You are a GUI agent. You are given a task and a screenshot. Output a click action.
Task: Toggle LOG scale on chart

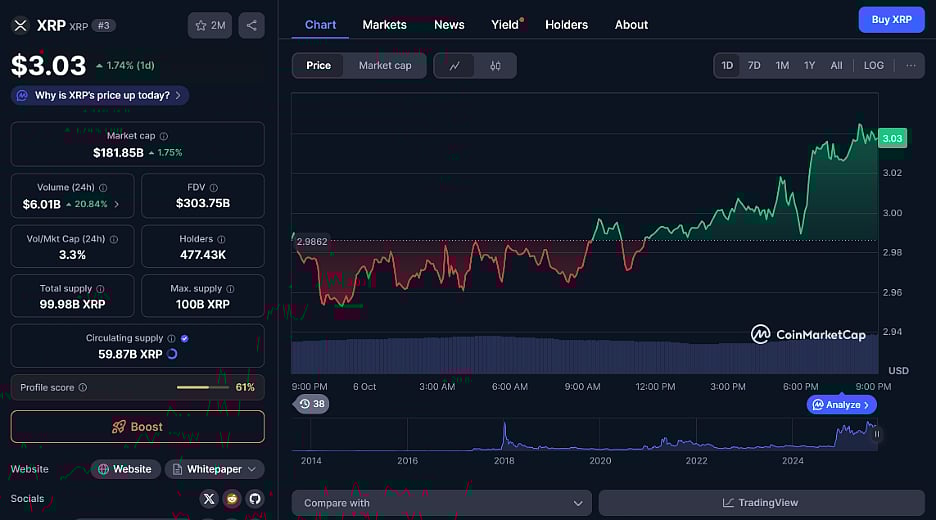(x=874, y=66)
